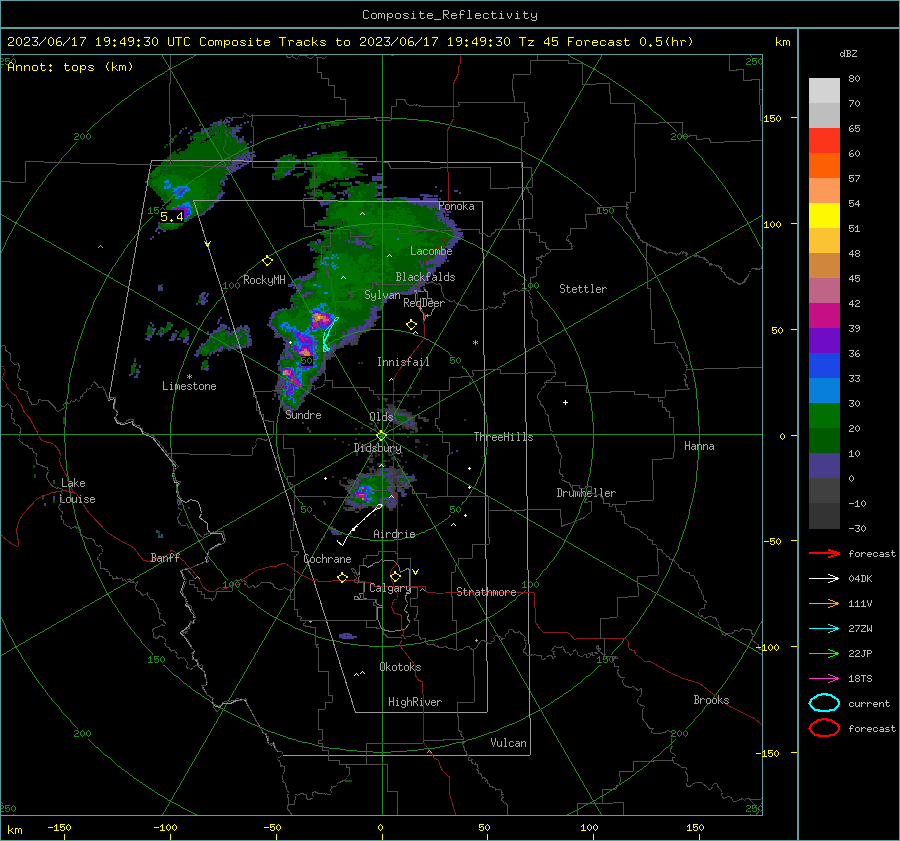The width and height of the screenshot is (900, 841).
Task: Click the Innisfail town label
Action: (x=403, y=362)
